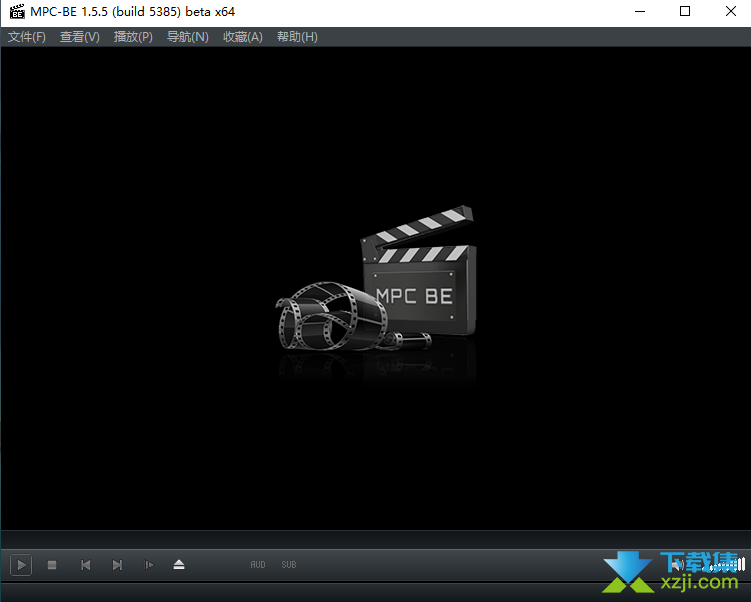Open the 播放(P) menu

coord(133,37)
